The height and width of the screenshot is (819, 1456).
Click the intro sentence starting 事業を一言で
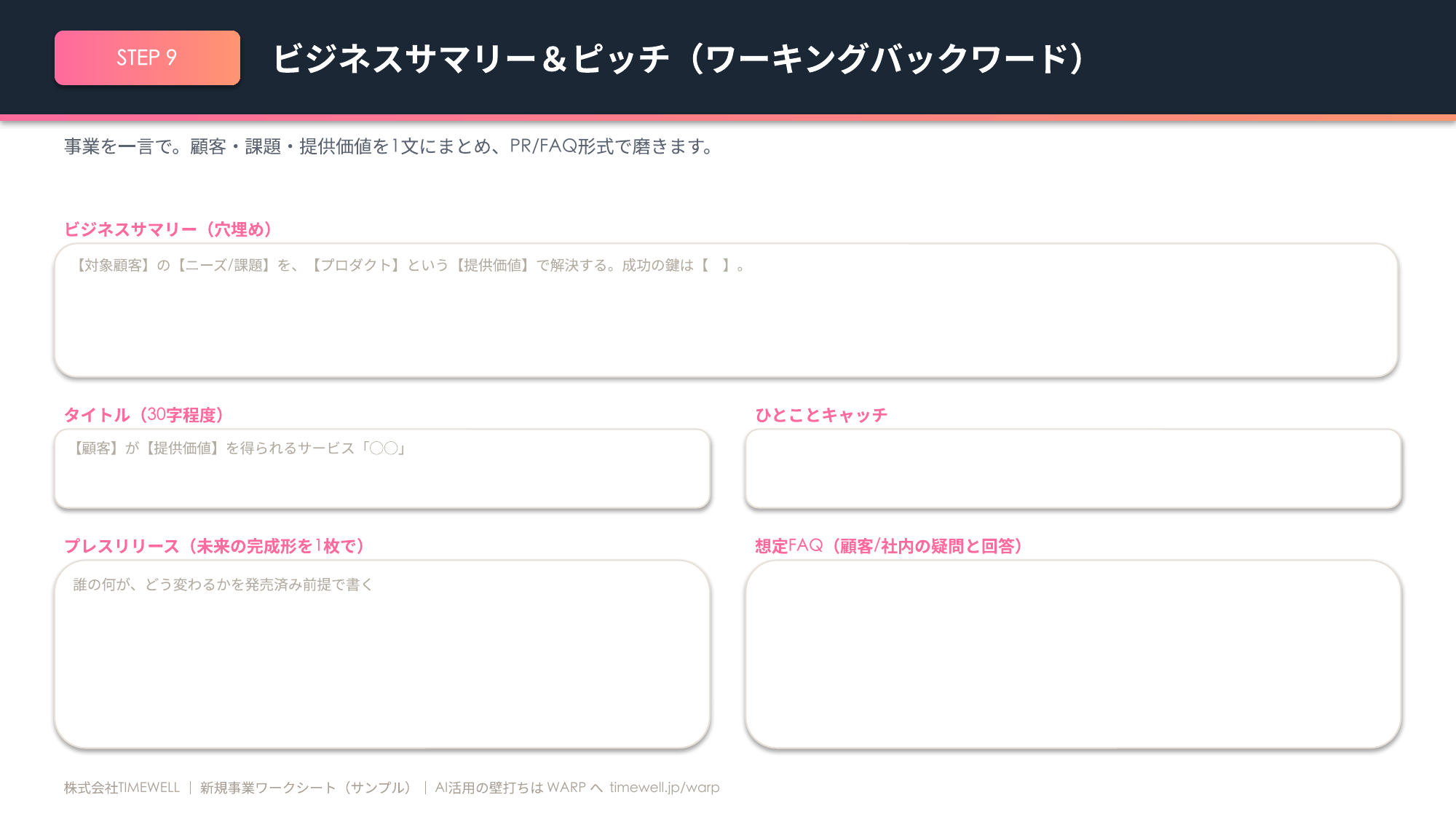point(389,146)
